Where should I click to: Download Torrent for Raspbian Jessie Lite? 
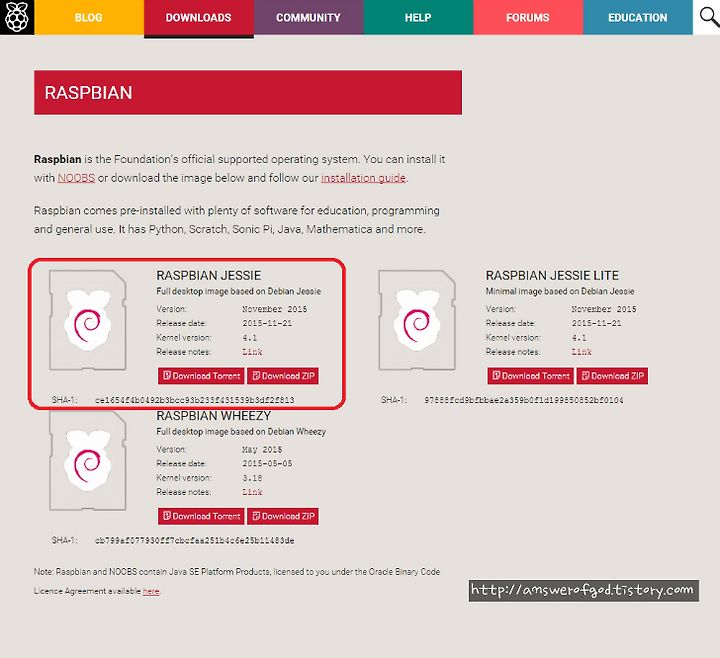point(530,376)
